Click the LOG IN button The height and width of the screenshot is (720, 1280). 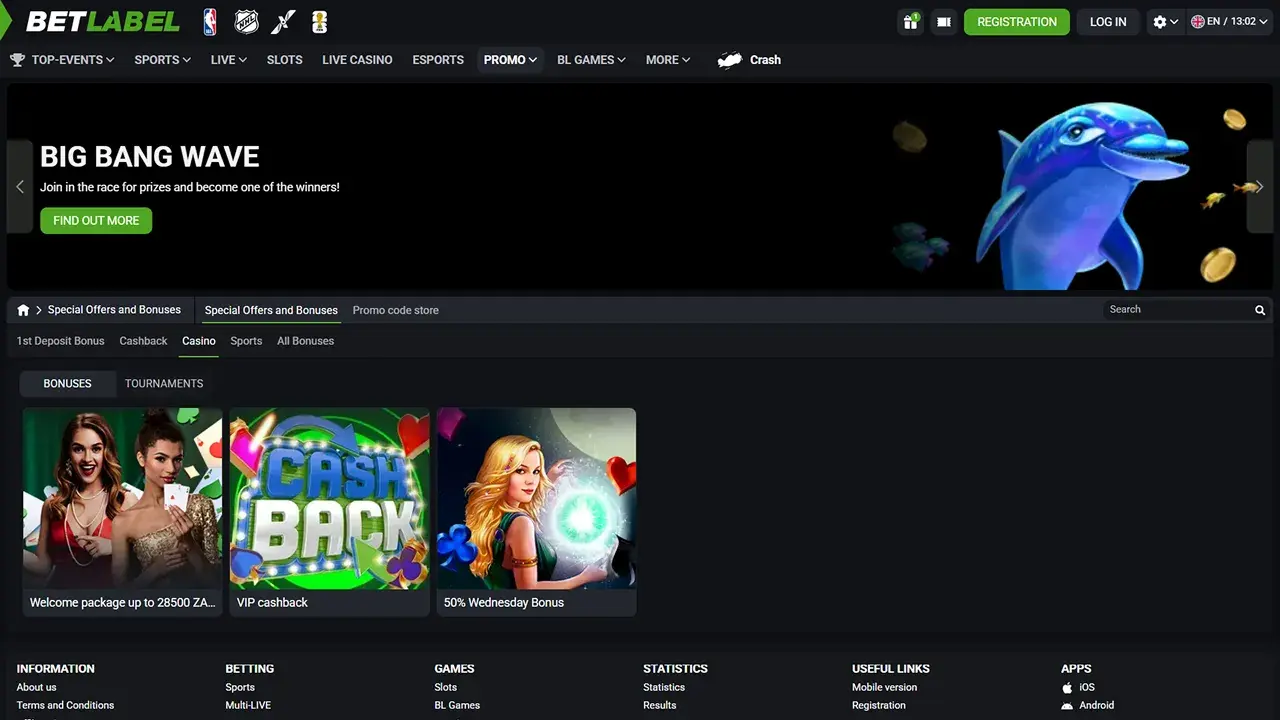point(1108,21)
